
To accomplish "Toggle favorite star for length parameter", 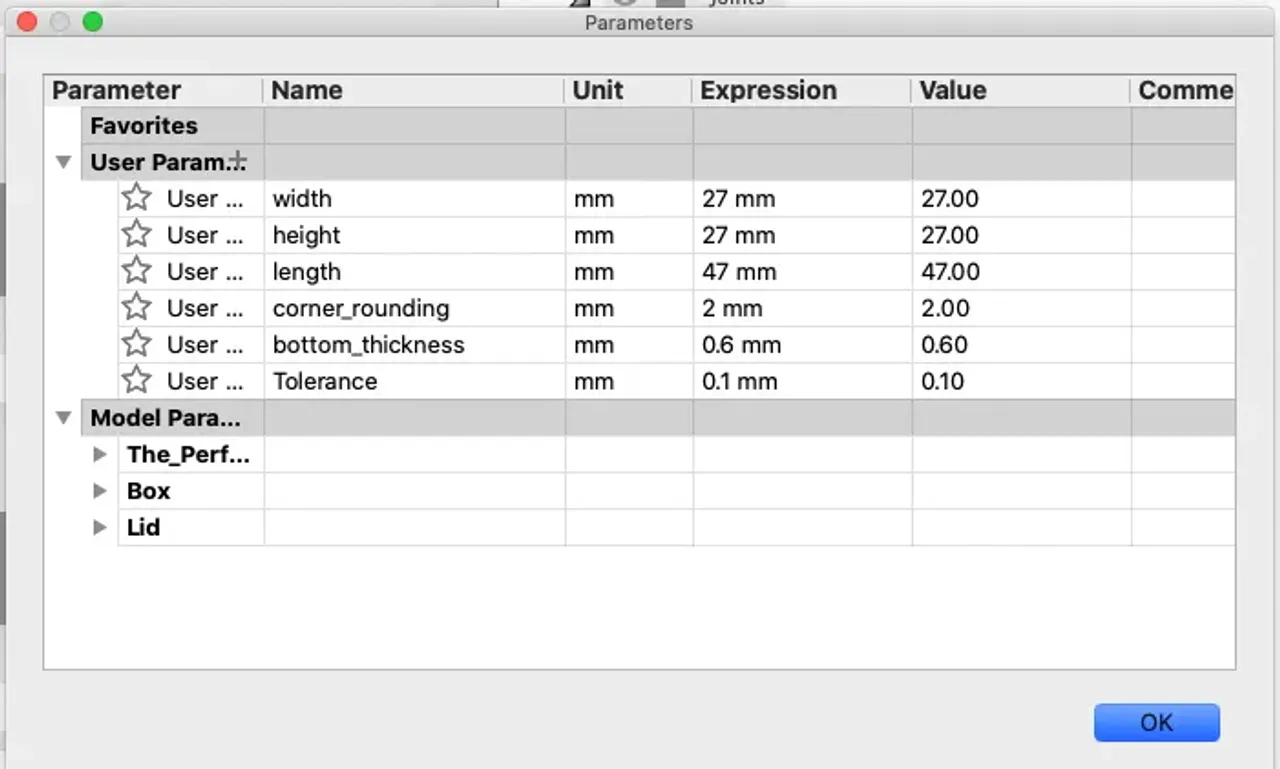I will (x=136, y=271).
